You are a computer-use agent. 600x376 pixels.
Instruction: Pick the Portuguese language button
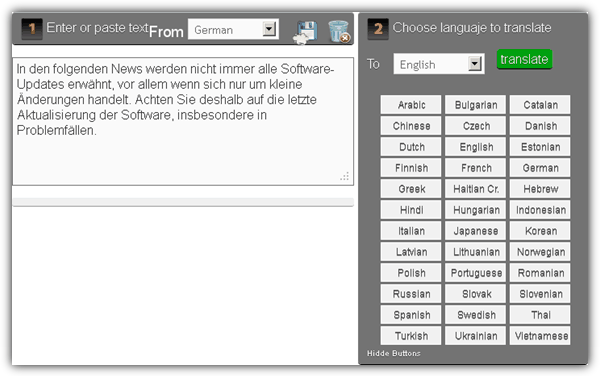[x=476, y=273]
